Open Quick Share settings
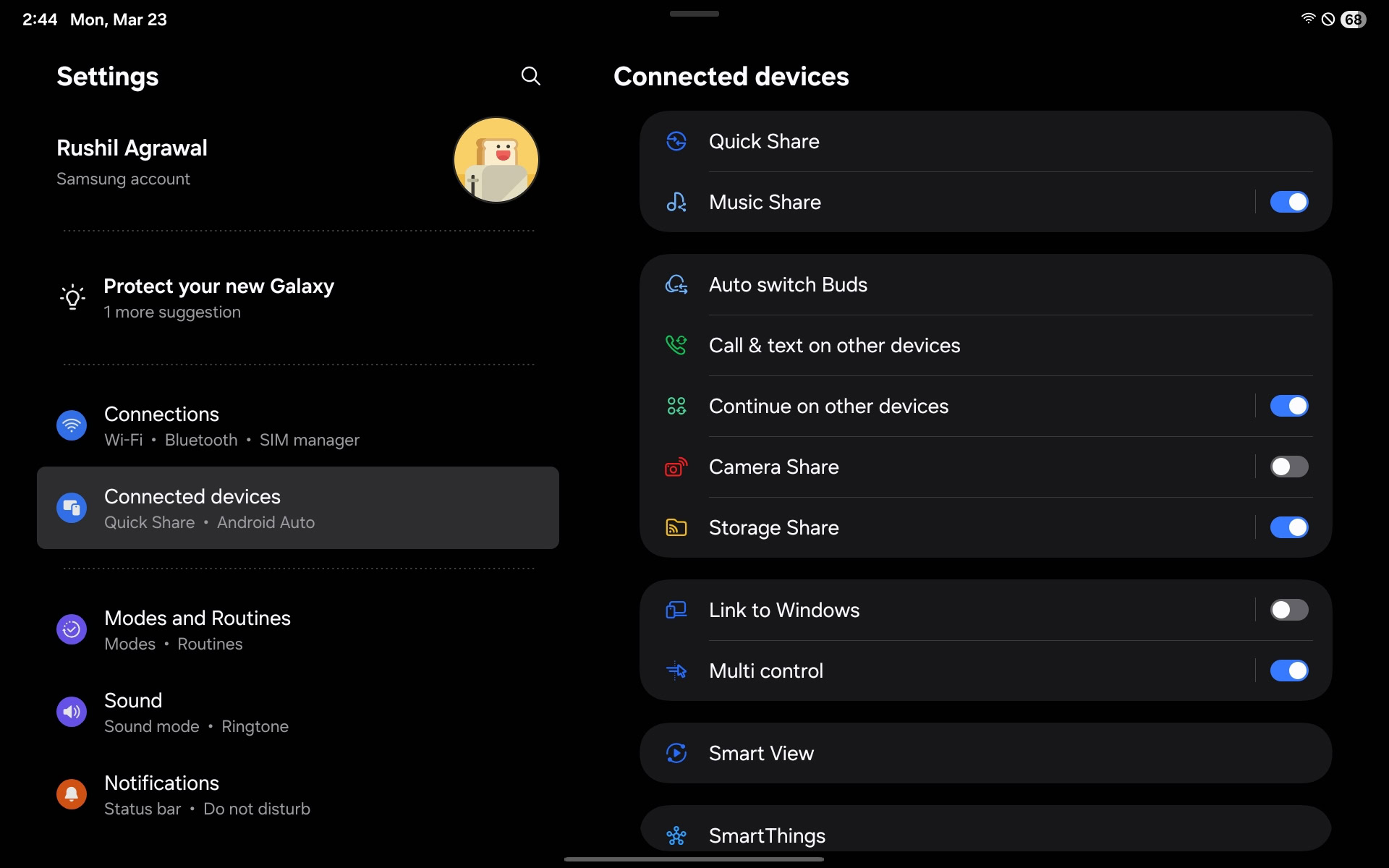This screenshot has height=868, width=1389. point(985,141)
